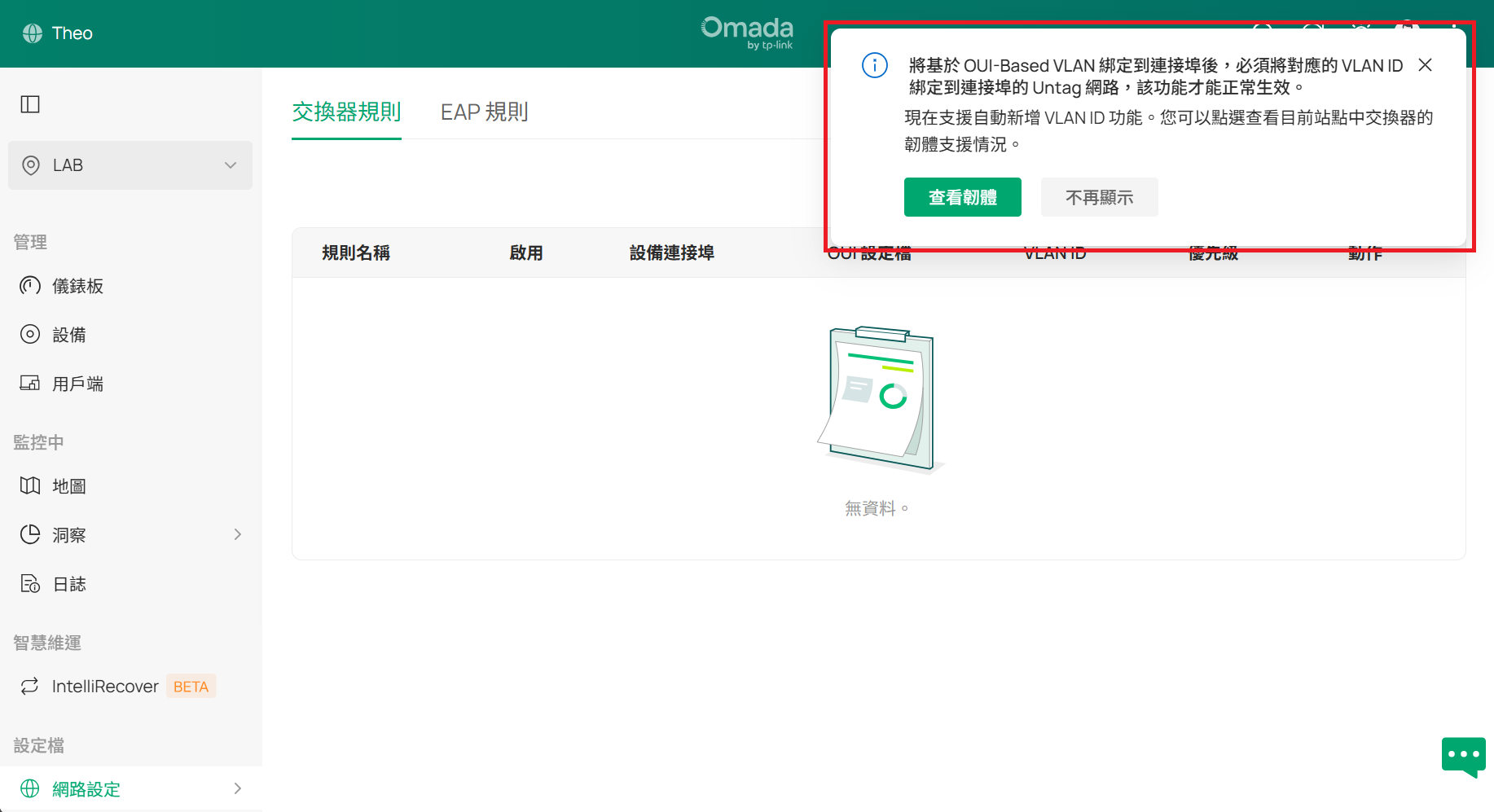Click the Theo account name

click(x=73, y=33)
